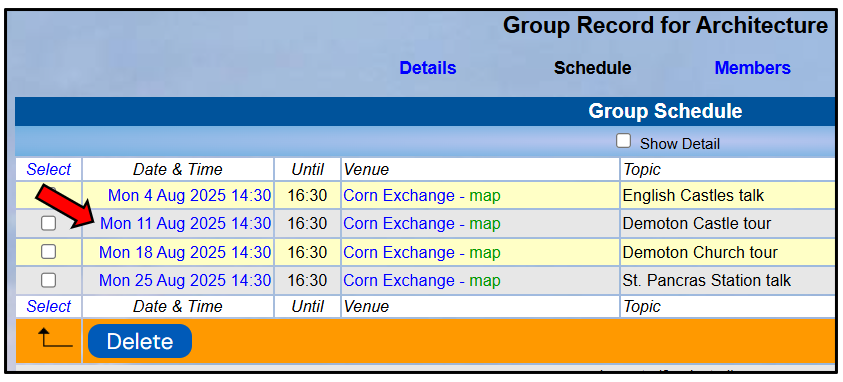Open the Mon 4 Aug 2025 14:30 event

189,196
